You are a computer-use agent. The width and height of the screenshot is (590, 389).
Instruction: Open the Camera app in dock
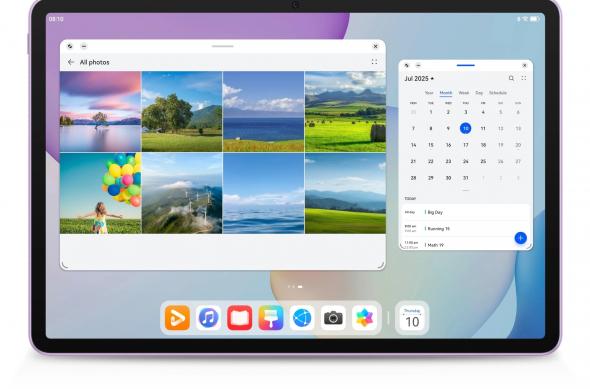333,318
